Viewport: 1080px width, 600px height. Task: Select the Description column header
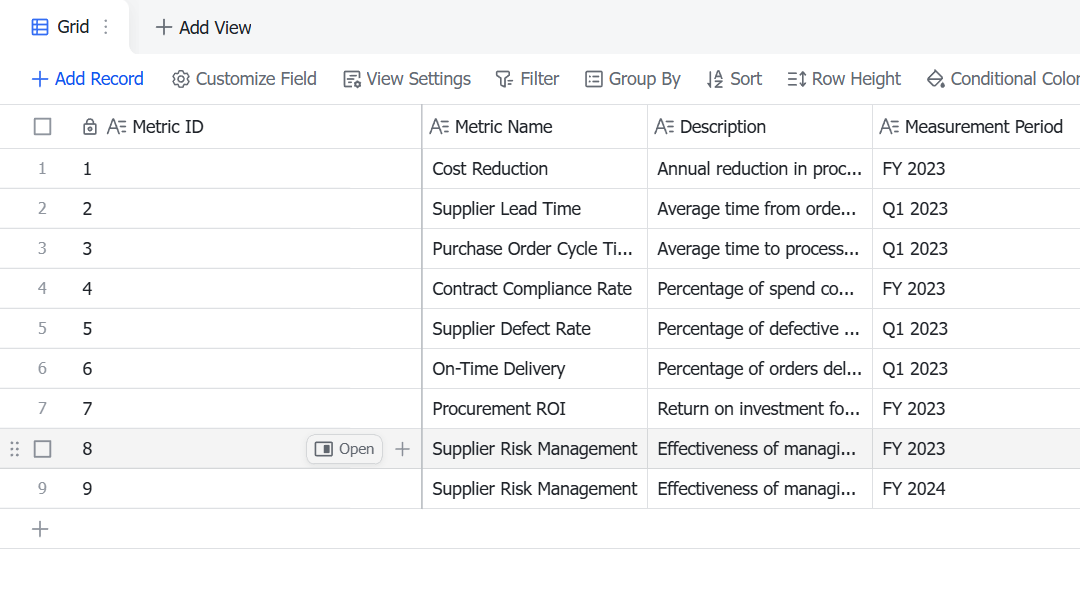(760, 127)
